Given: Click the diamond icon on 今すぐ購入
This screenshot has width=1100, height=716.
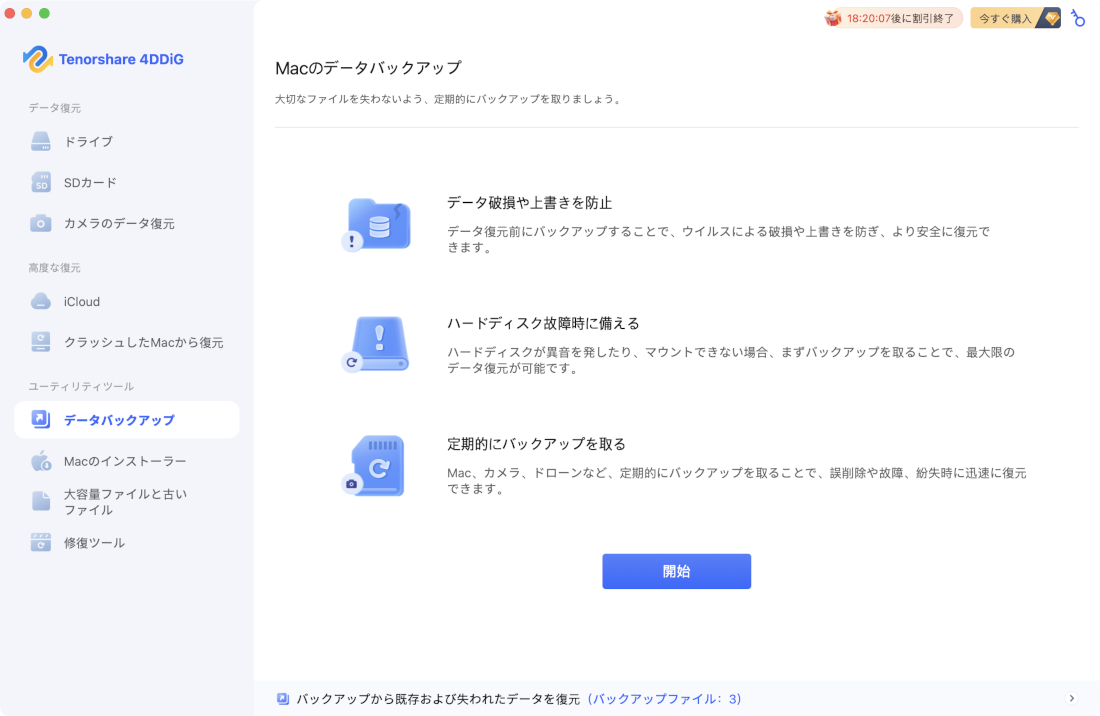Looking at the screenshot, I should click(x=1051, y=18).
